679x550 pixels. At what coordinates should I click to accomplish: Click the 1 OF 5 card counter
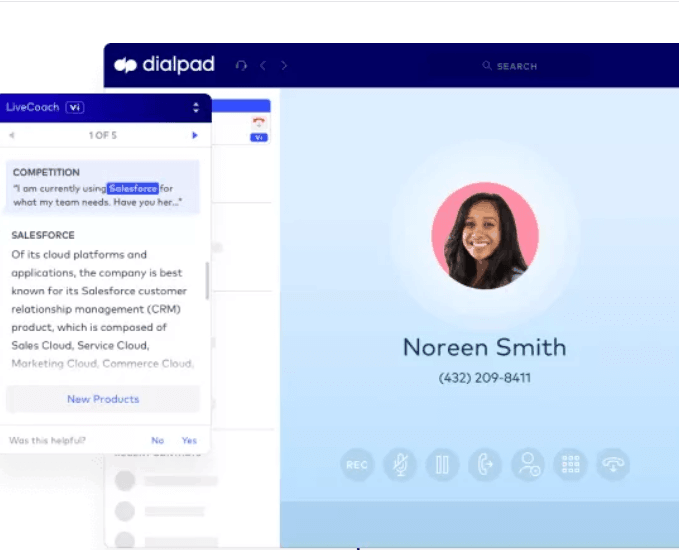103,135
